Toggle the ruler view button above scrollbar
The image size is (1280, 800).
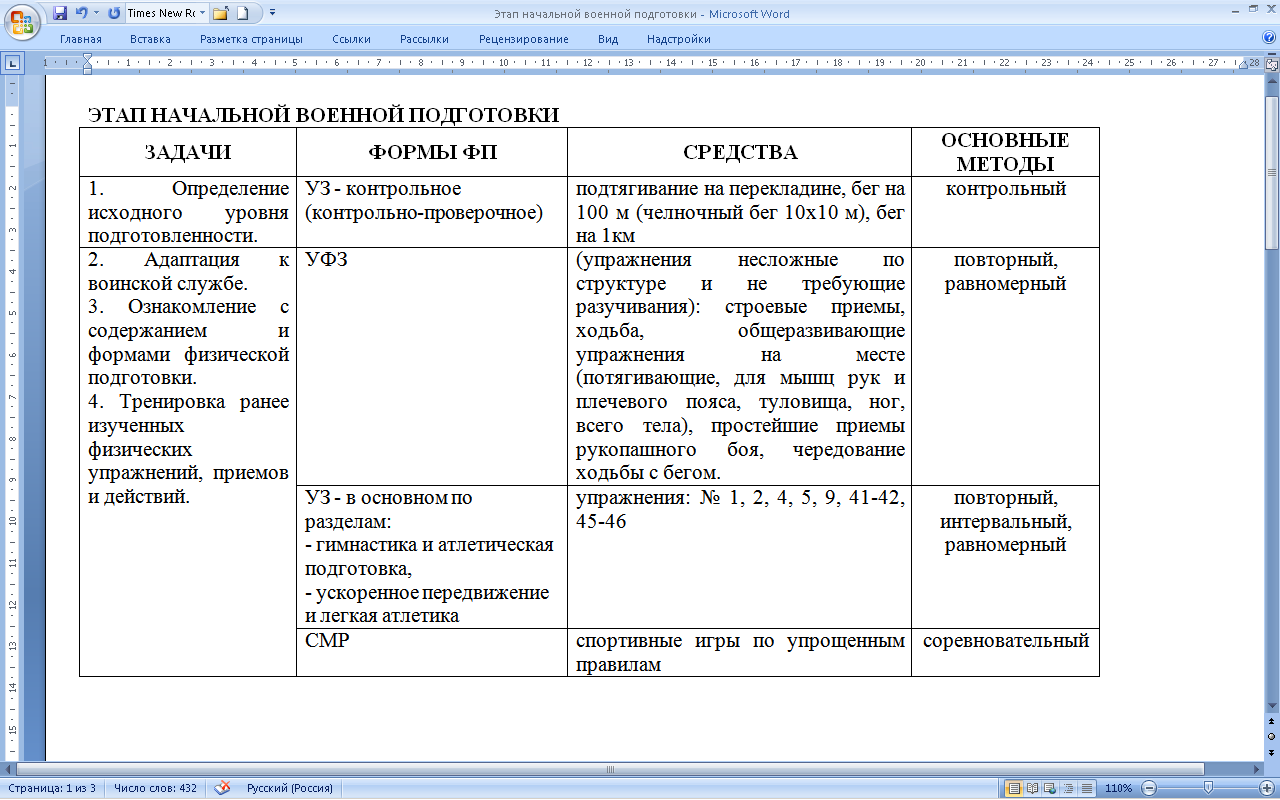pyautogui.click(x=1271, y=63)
